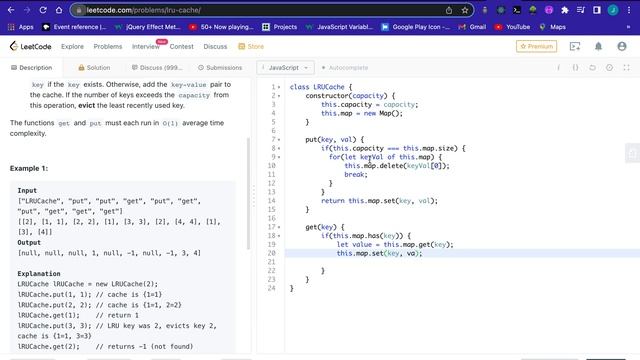Open the Extensions puzzle piece menu
This screenshot has width=640, height=360.
pyautogui.click(x=565, y=10)
